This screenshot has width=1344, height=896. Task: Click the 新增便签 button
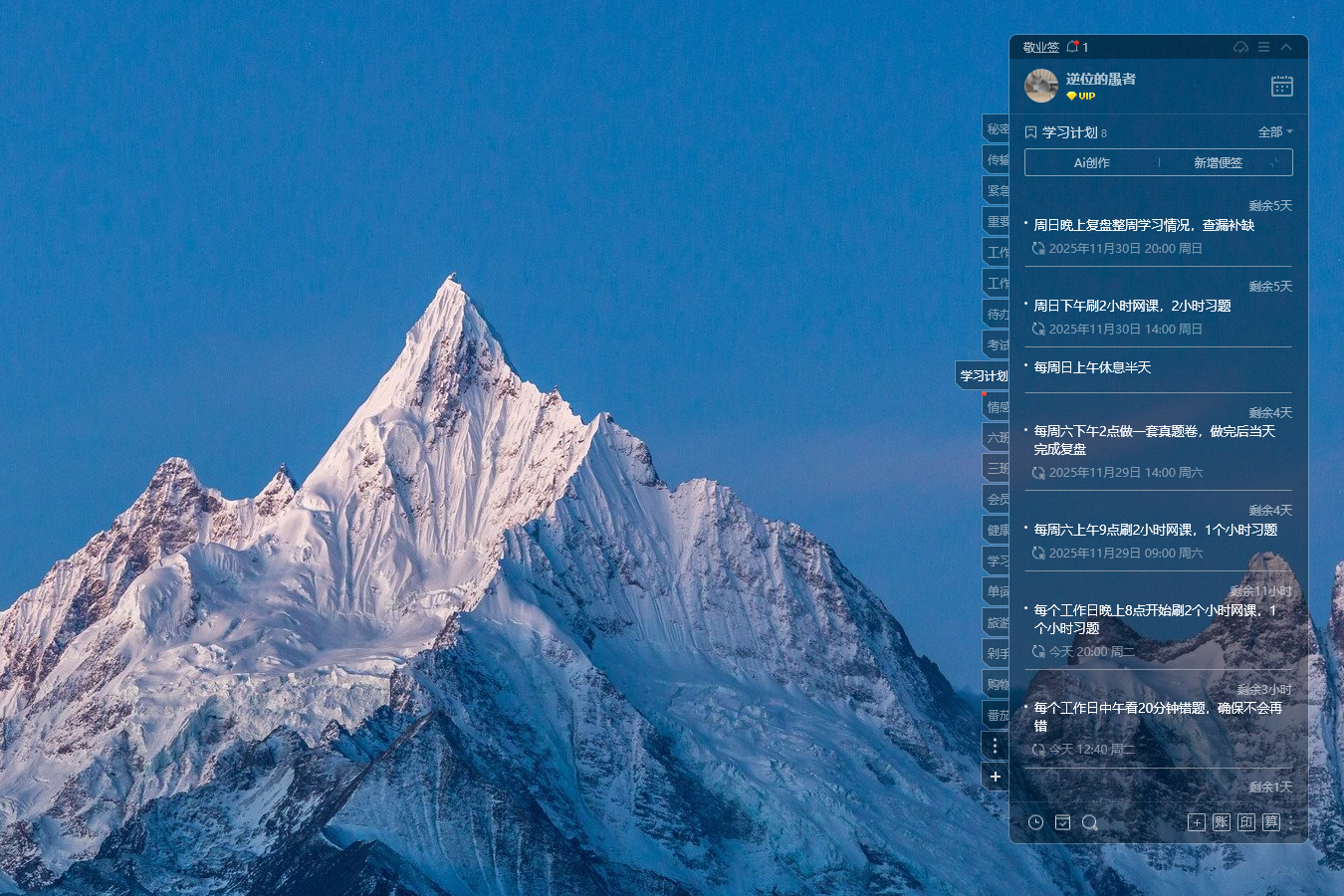point(1218,162)
